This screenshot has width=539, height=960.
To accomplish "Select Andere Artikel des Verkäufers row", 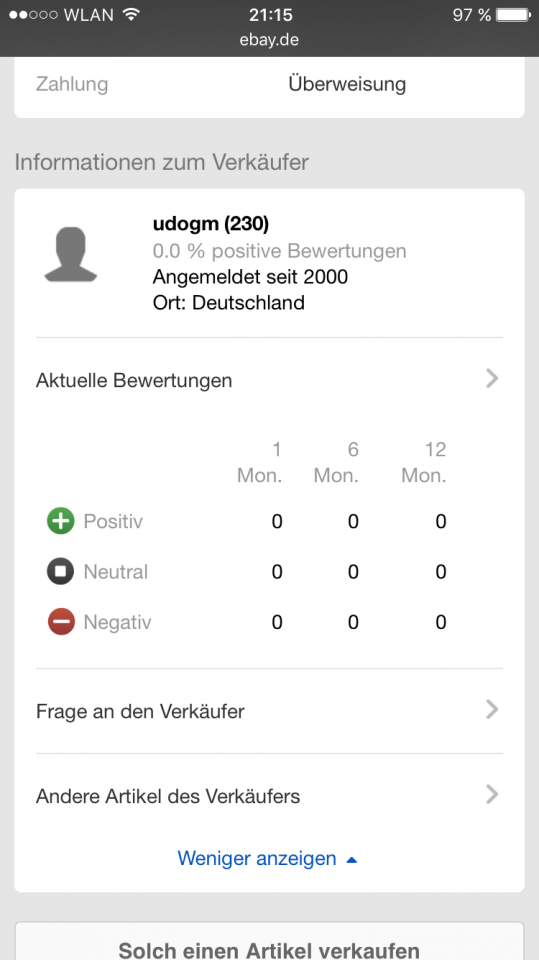I will pyautogui.click(x=270, y=796).
